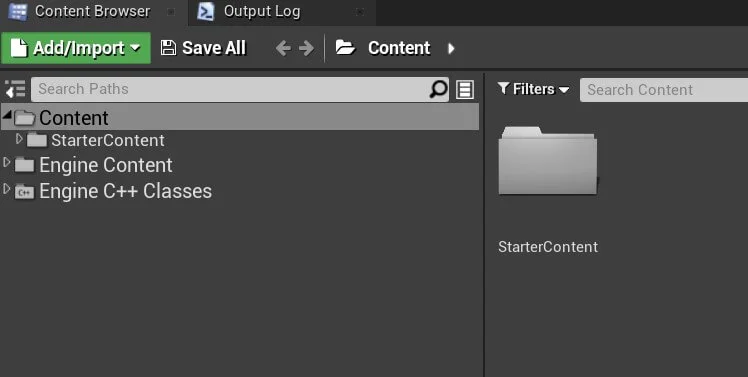Expand the StarterContent tree folder
Viewport: 748px width, 377px height.
tap(19, 139)
